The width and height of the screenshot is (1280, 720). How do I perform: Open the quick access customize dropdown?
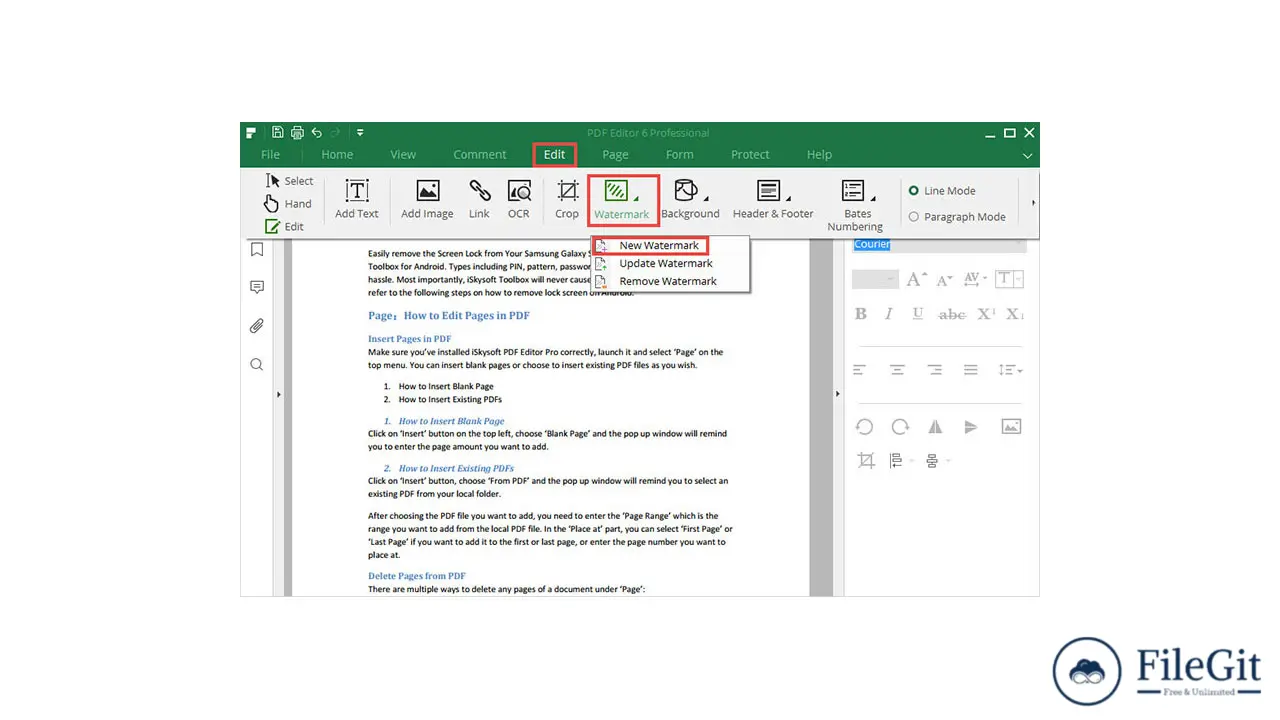coord(360,132)
